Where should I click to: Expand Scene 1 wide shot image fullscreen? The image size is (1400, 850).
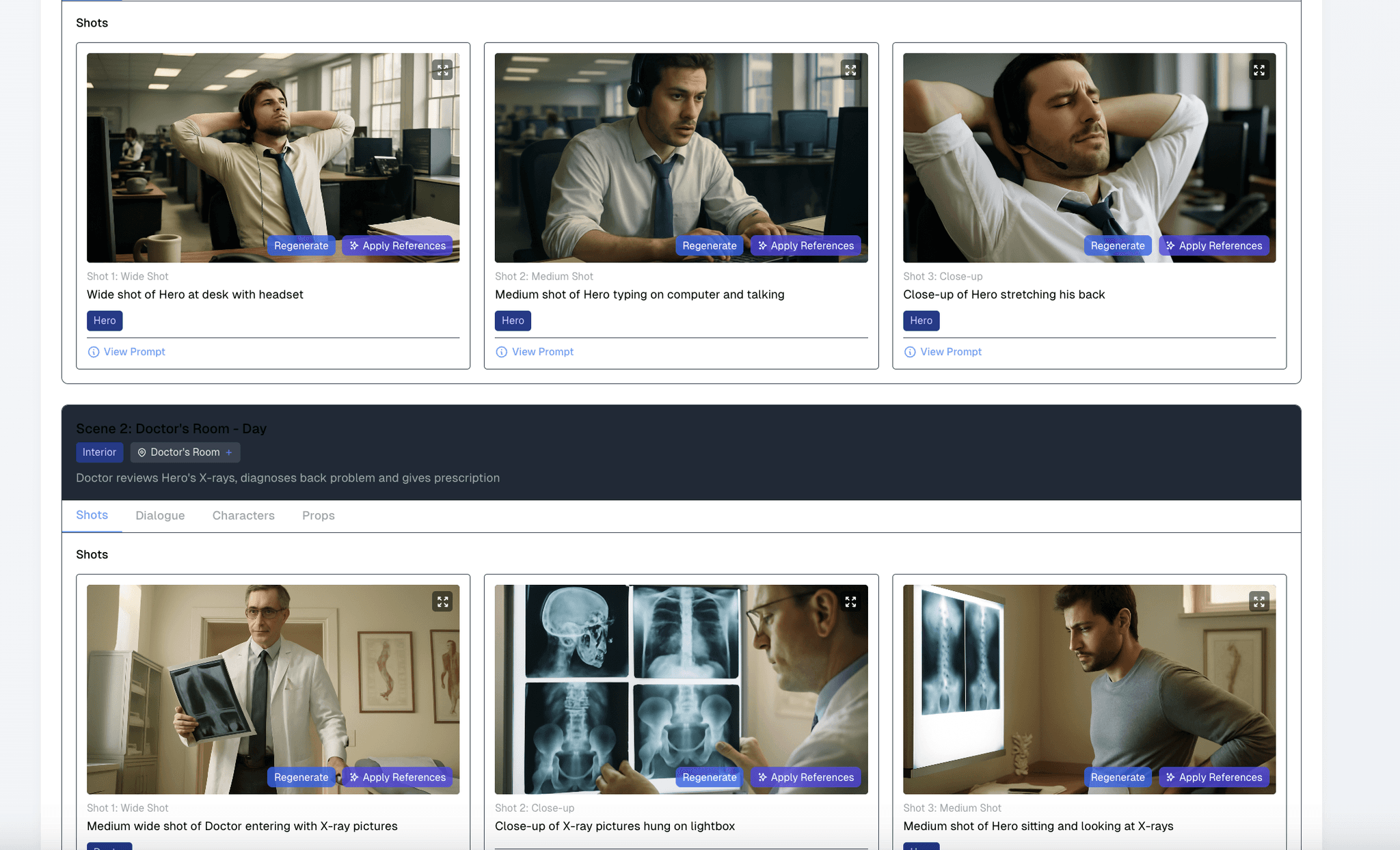point(442,70)
